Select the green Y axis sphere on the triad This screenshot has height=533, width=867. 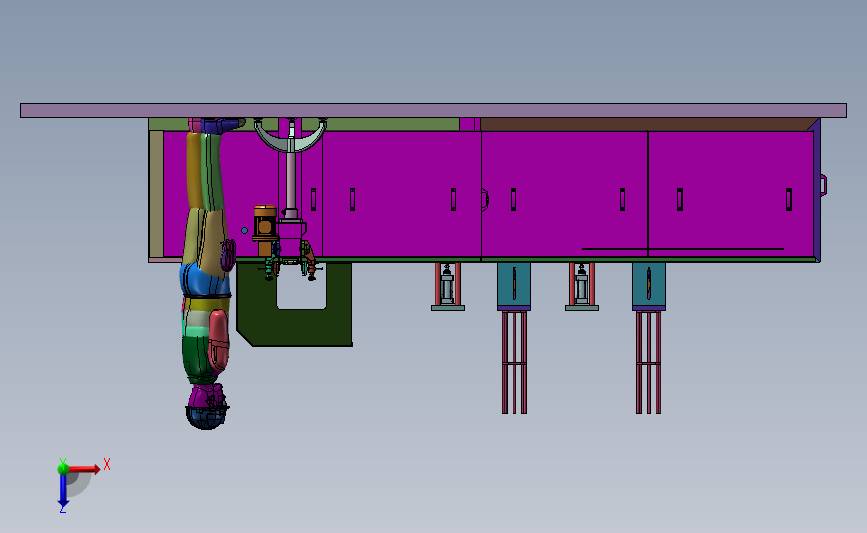click(x=63, y=469)
